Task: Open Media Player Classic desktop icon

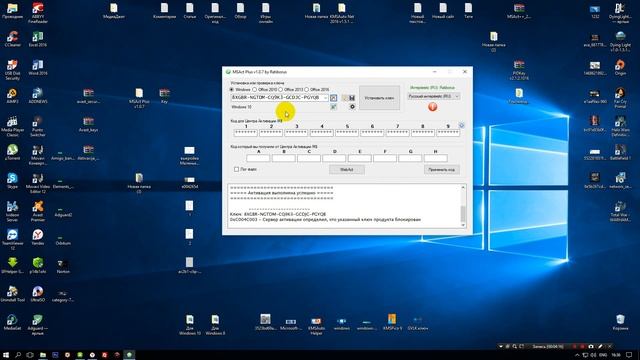Action: [12, 126]
